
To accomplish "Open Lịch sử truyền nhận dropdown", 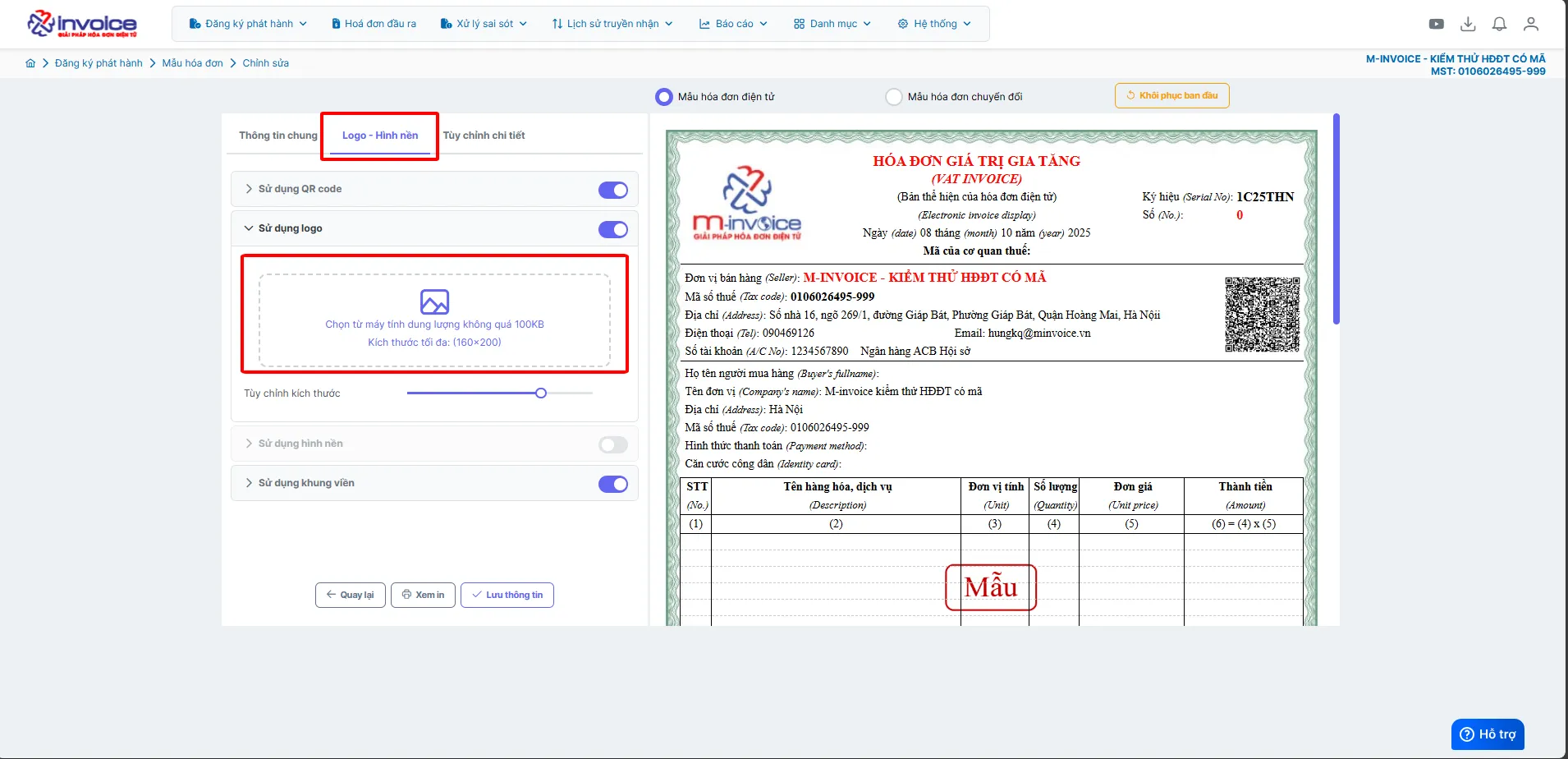I will 612,24.
